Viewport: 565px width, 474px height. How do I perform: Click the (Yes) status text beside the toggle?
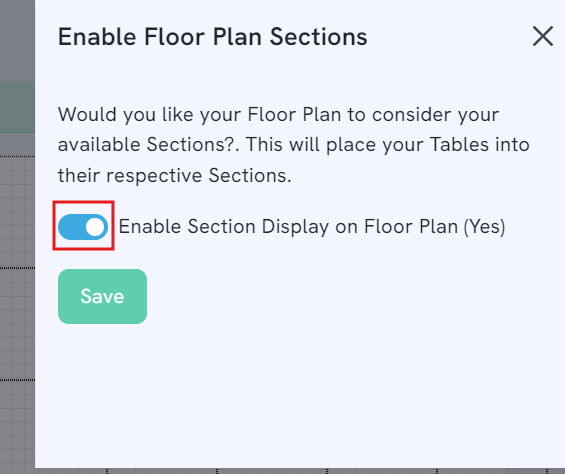tap(484, 227)
